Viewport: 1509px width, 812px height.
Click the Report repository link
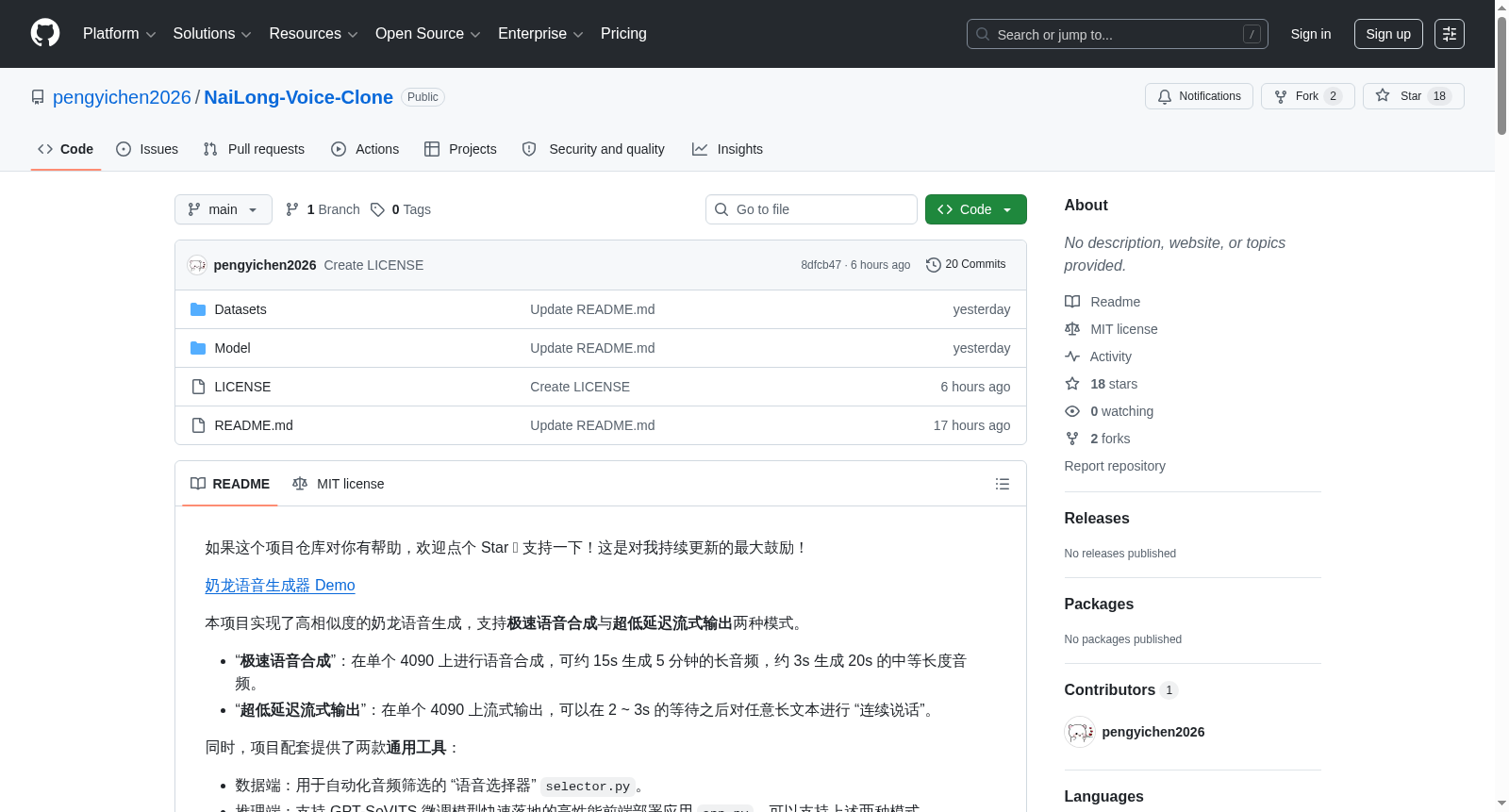1115,466
